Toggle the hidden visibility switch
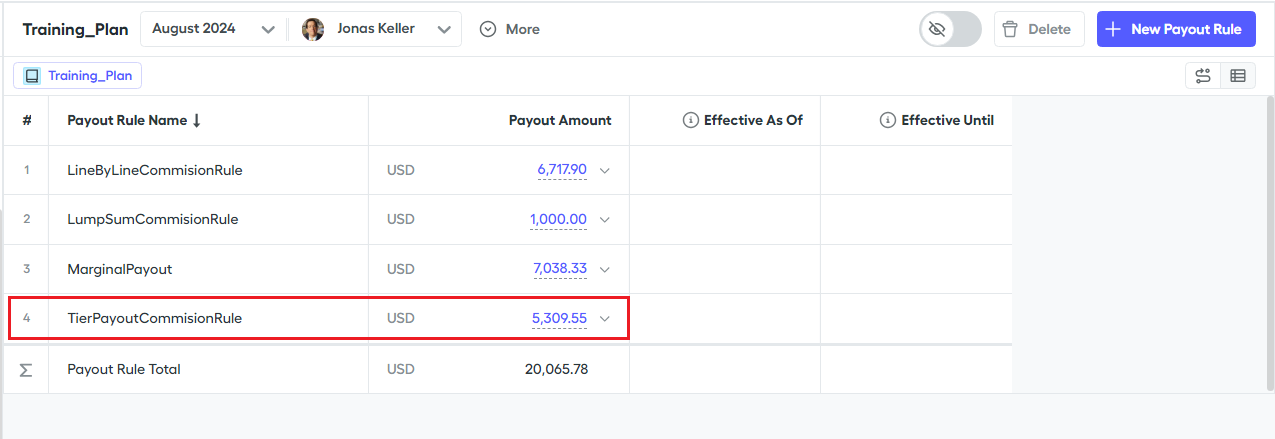1275x439 pixels. (950, 29)
